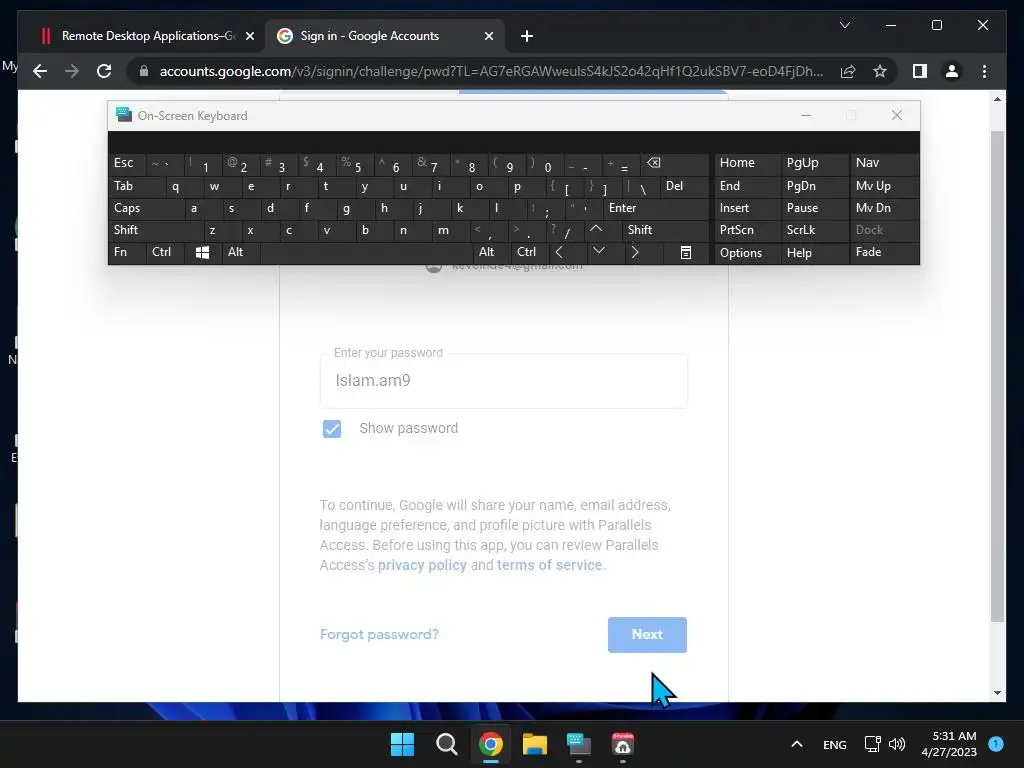Show hidden system tray icons
1024x768 pixels.
point(797,744)
